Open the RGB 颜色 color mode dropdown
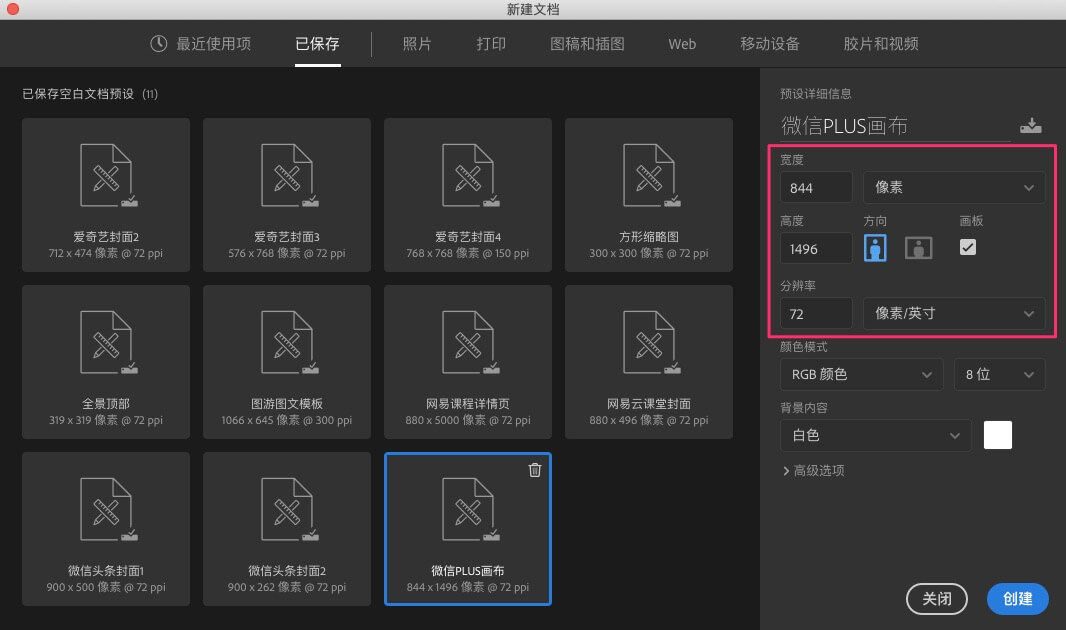This screenshot has height=630, width=1066. tap(861, 374)
